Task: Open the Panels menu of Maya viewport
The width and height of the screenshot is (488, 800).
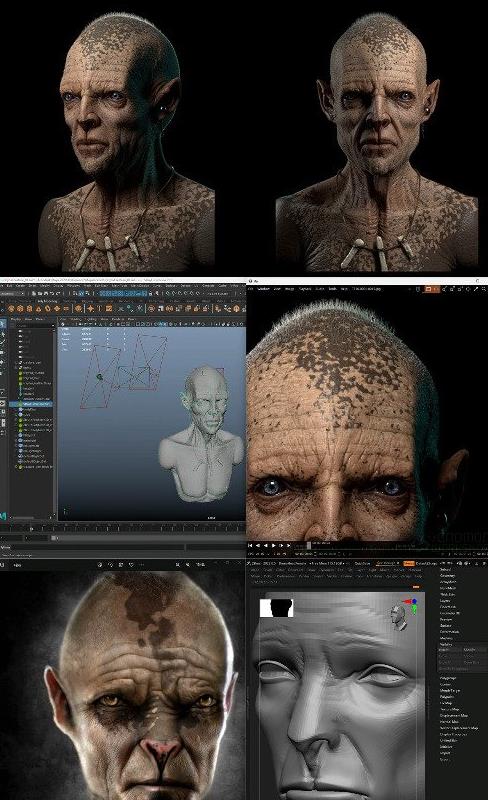Action: click(131, 319)
